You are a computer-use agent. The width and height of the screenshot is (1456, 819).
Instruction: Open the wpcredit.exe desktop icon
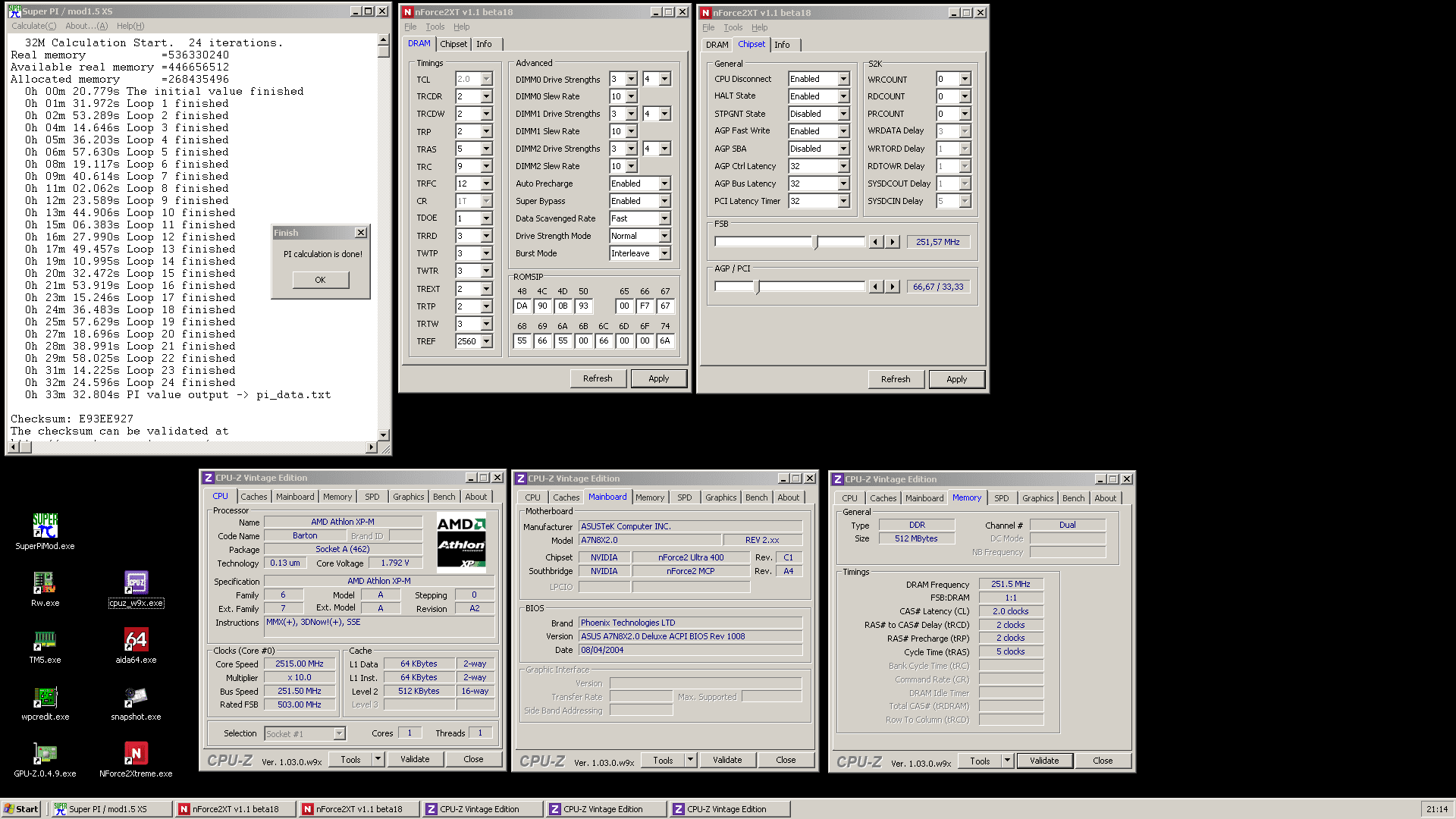(x=45, y=702)
